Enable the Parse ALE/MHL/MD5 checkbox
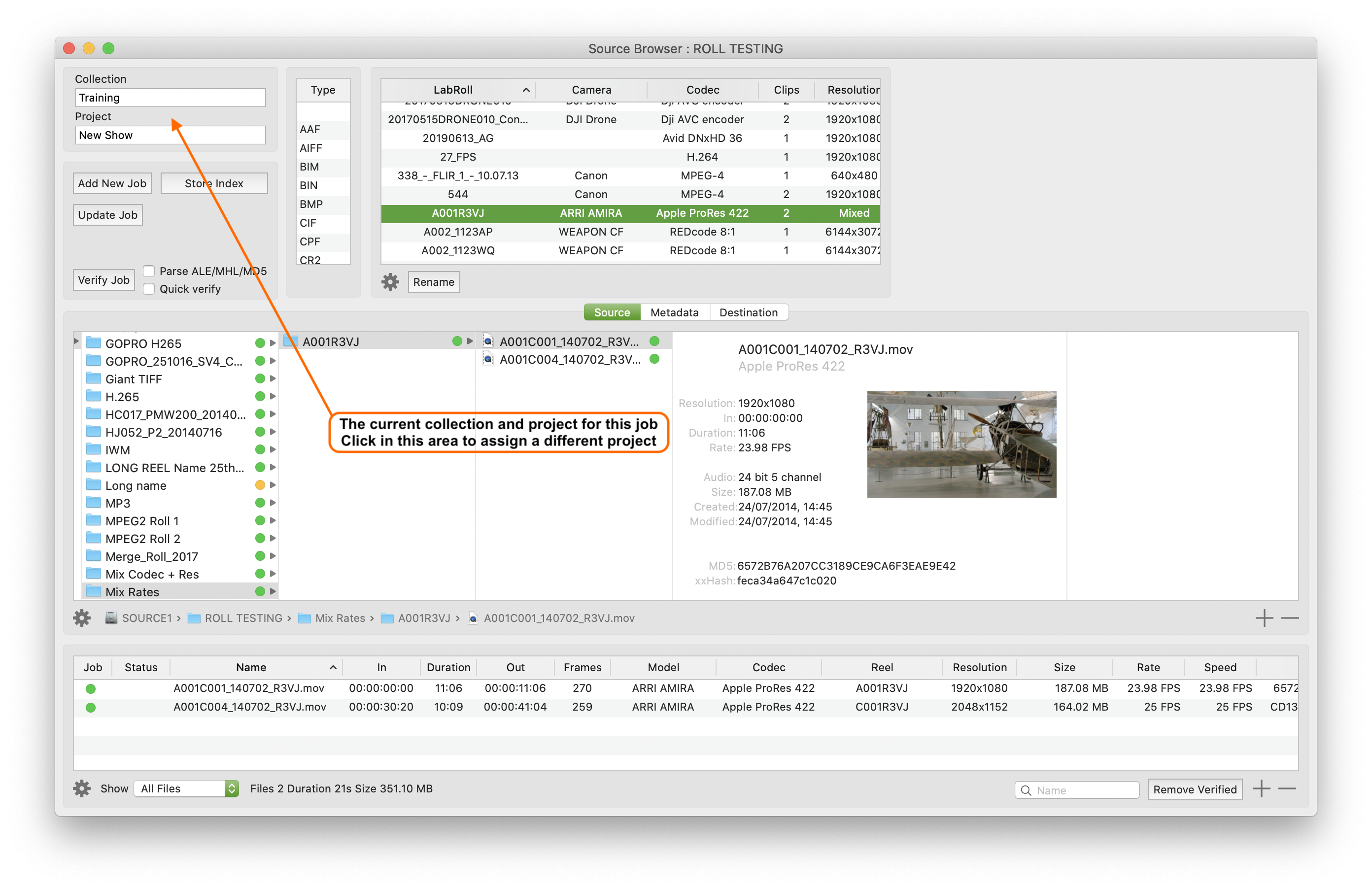 coord(149,271)
